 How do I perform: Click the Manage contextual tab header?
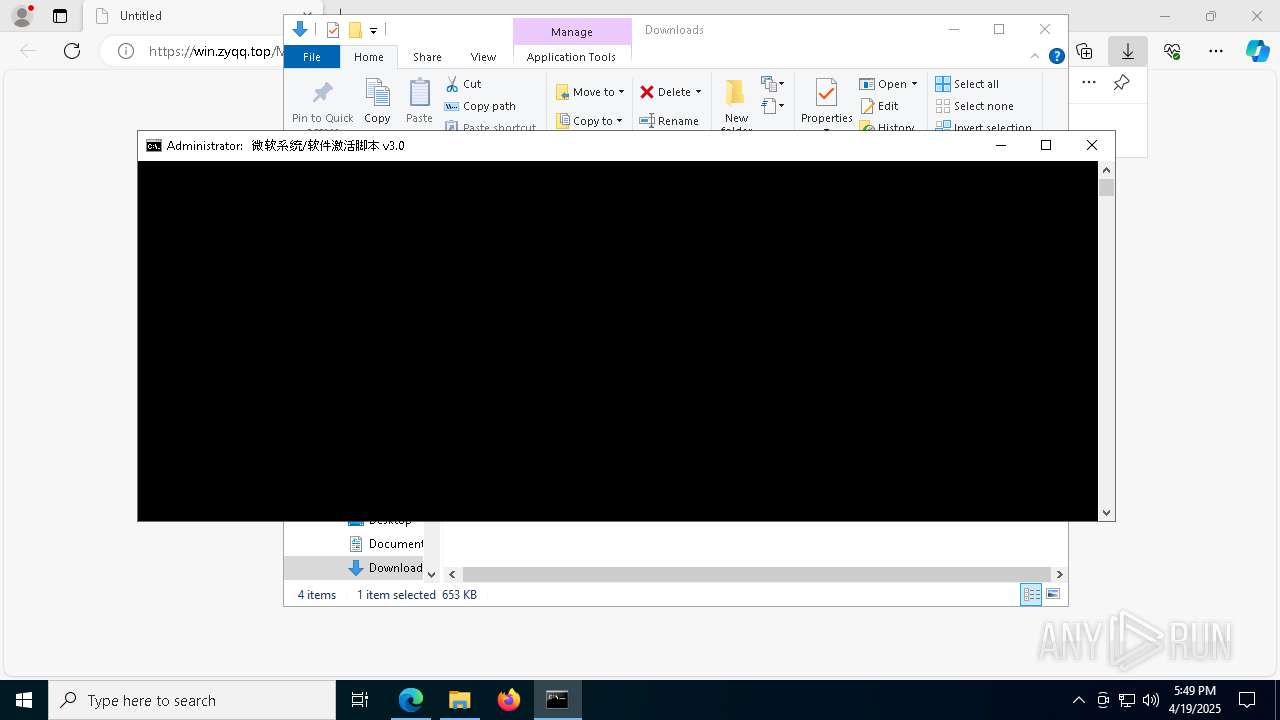(x=571, y=32)
